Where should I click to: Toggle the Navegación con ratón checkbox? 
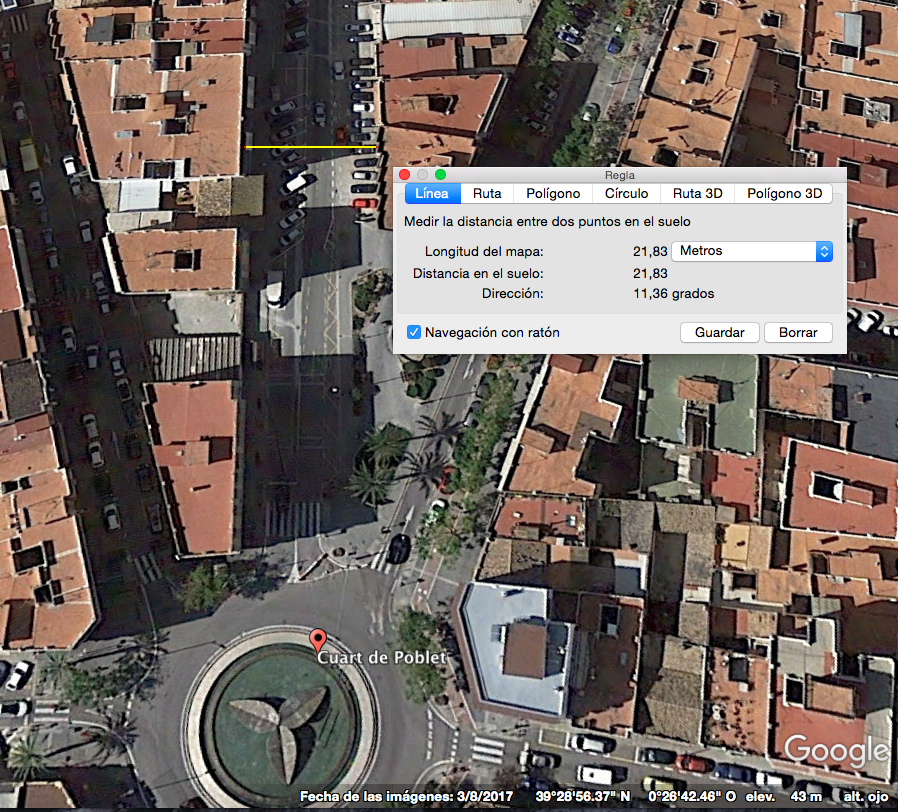[414, 332]
